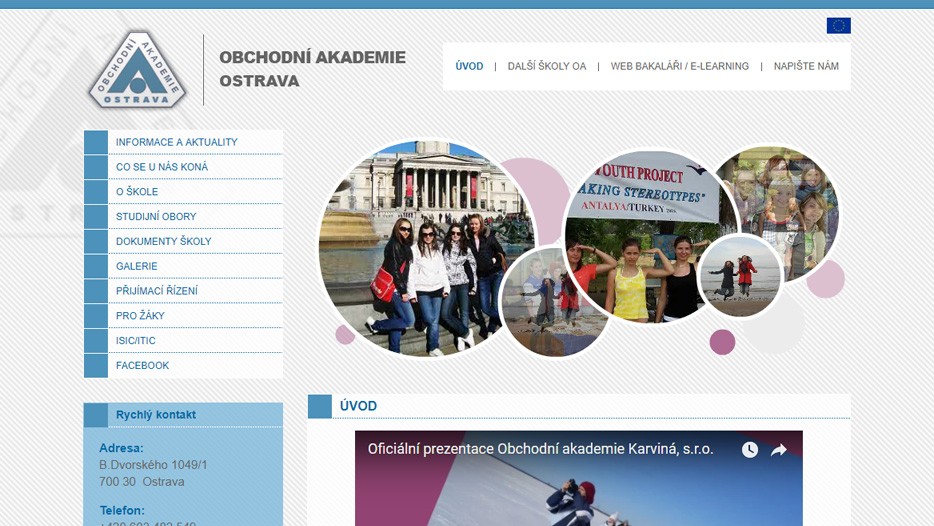The image size is (934, 526).
Task: Click the ÚVOD section heading
Action: click(x=358, y=406)
